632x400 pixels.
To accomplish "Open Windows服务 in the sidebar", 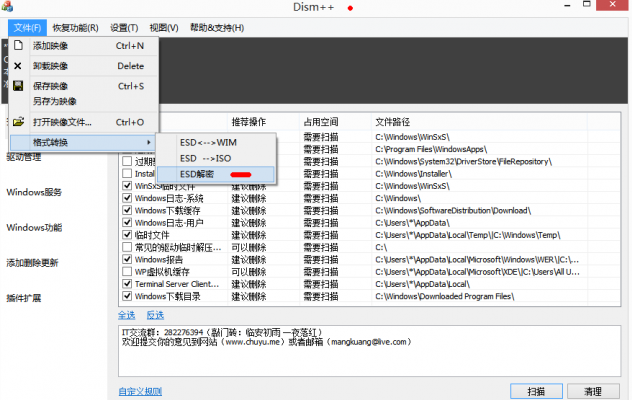I will click(x=34, y=192).
